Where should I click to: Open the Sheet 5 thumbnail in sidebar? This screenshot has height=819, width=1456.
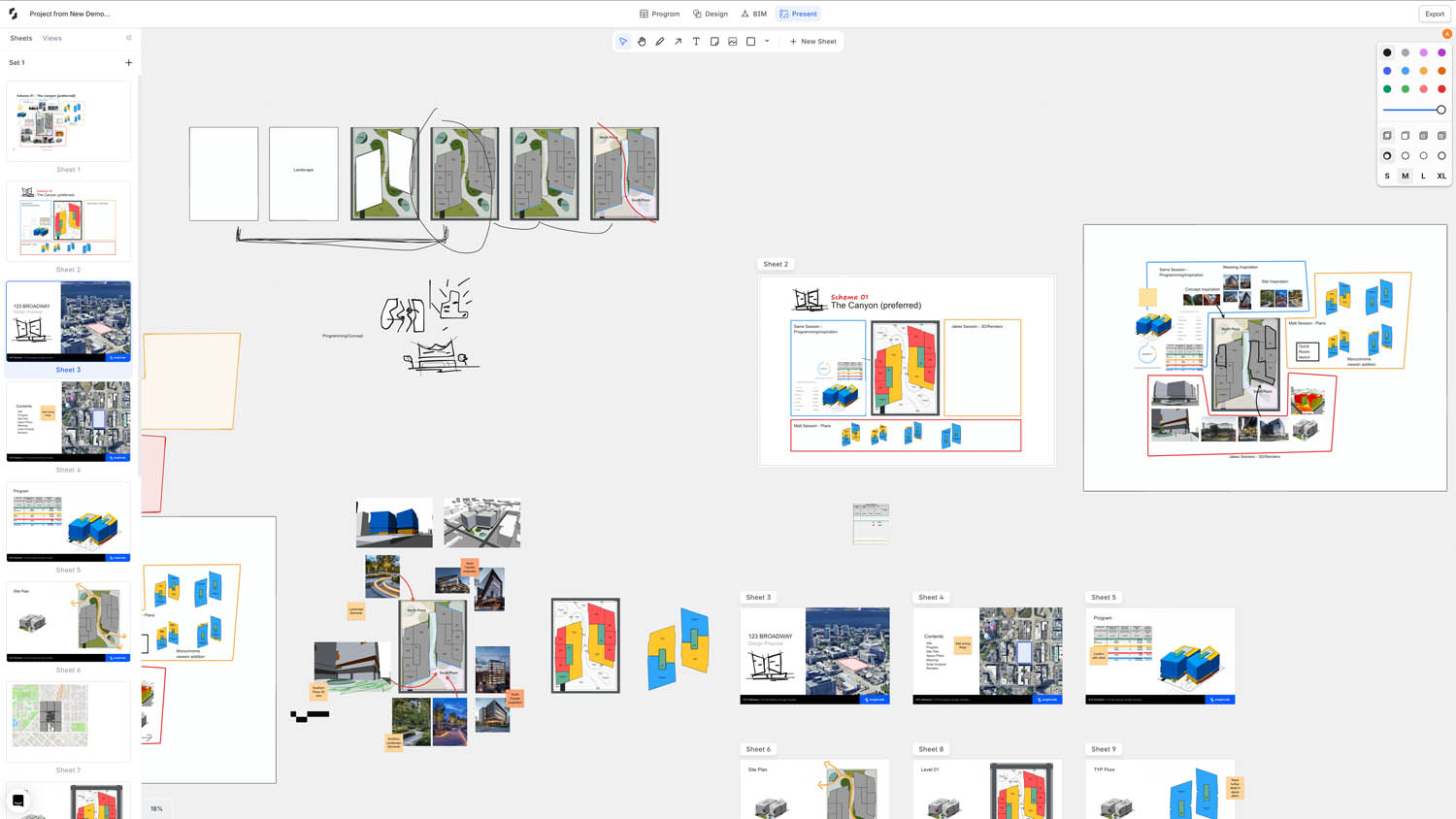pos(68,522)
